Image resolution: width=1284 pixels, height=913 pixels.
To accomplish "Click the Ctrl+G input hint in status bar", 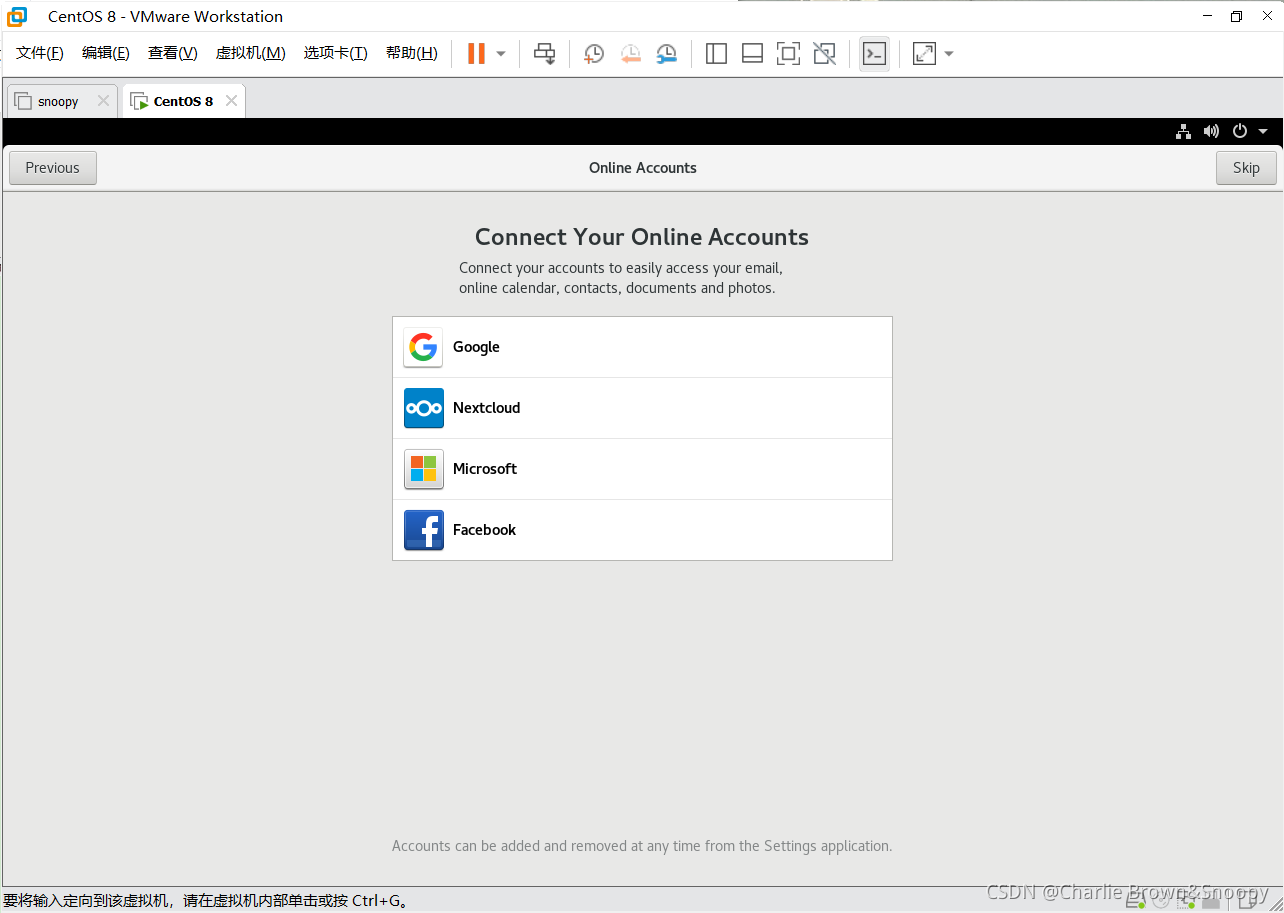I will click(206, 901).
